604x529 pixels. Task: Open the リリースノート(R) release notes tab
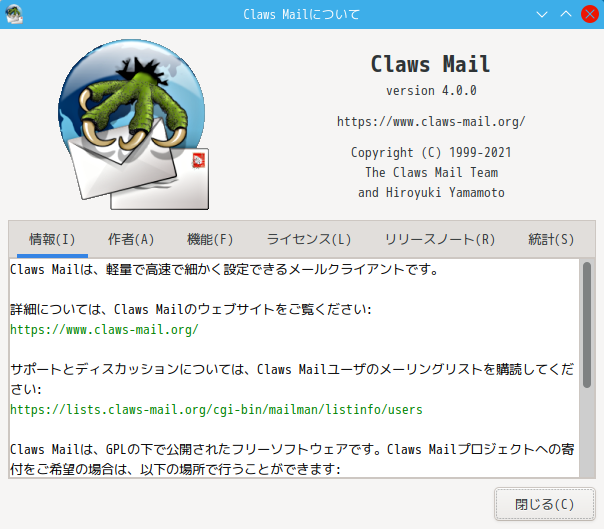click(440, 239)
